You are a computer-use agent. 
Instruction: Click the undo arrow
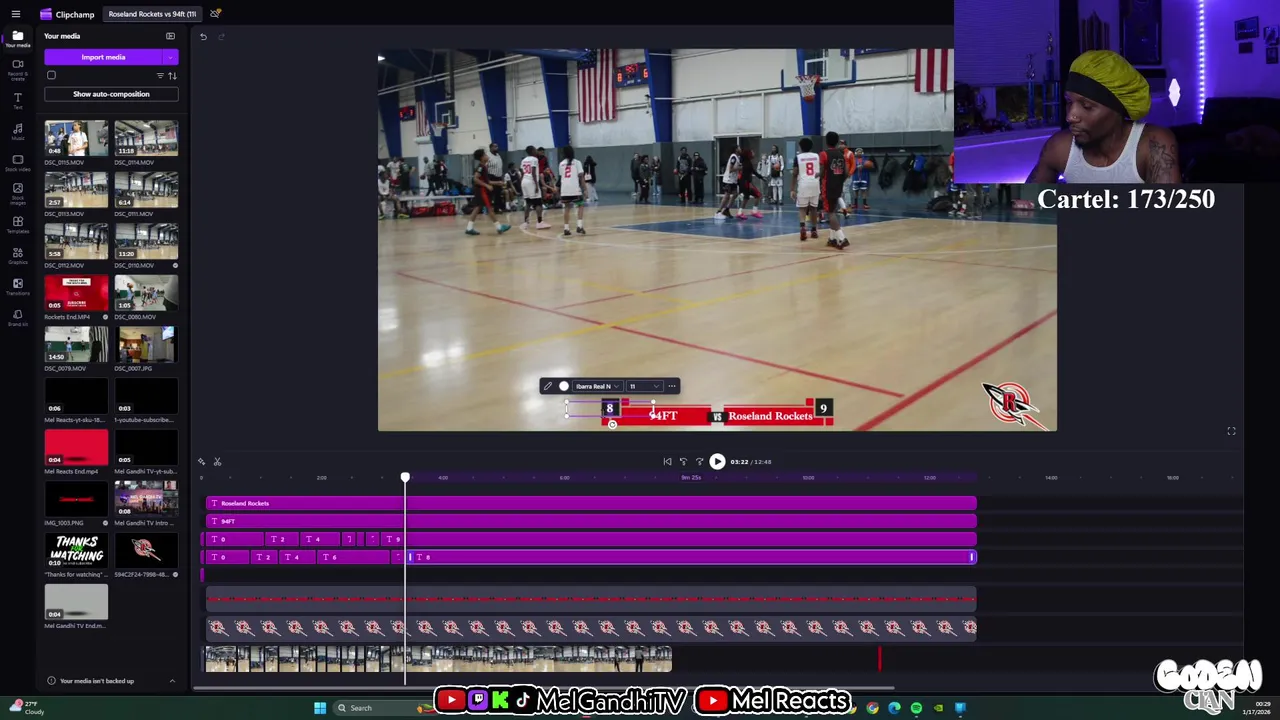click(x=203, y=37)
